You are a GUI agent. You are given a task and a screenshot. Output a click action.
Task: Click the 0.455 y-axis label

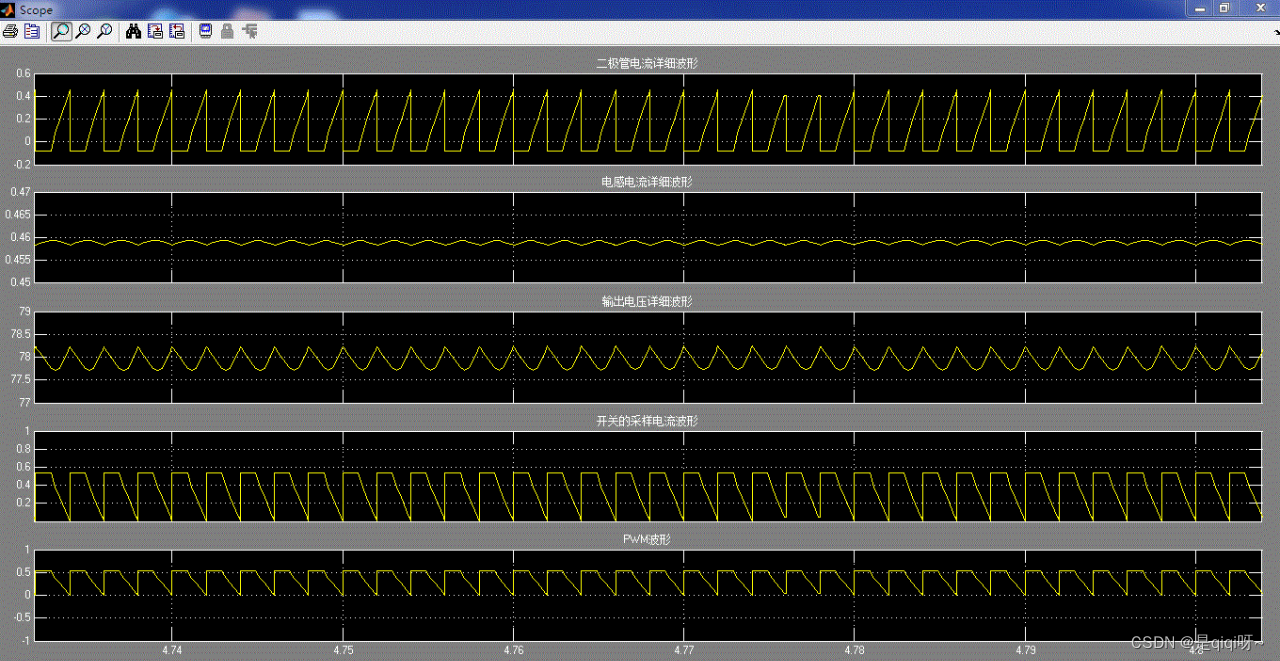click(18, 260)
